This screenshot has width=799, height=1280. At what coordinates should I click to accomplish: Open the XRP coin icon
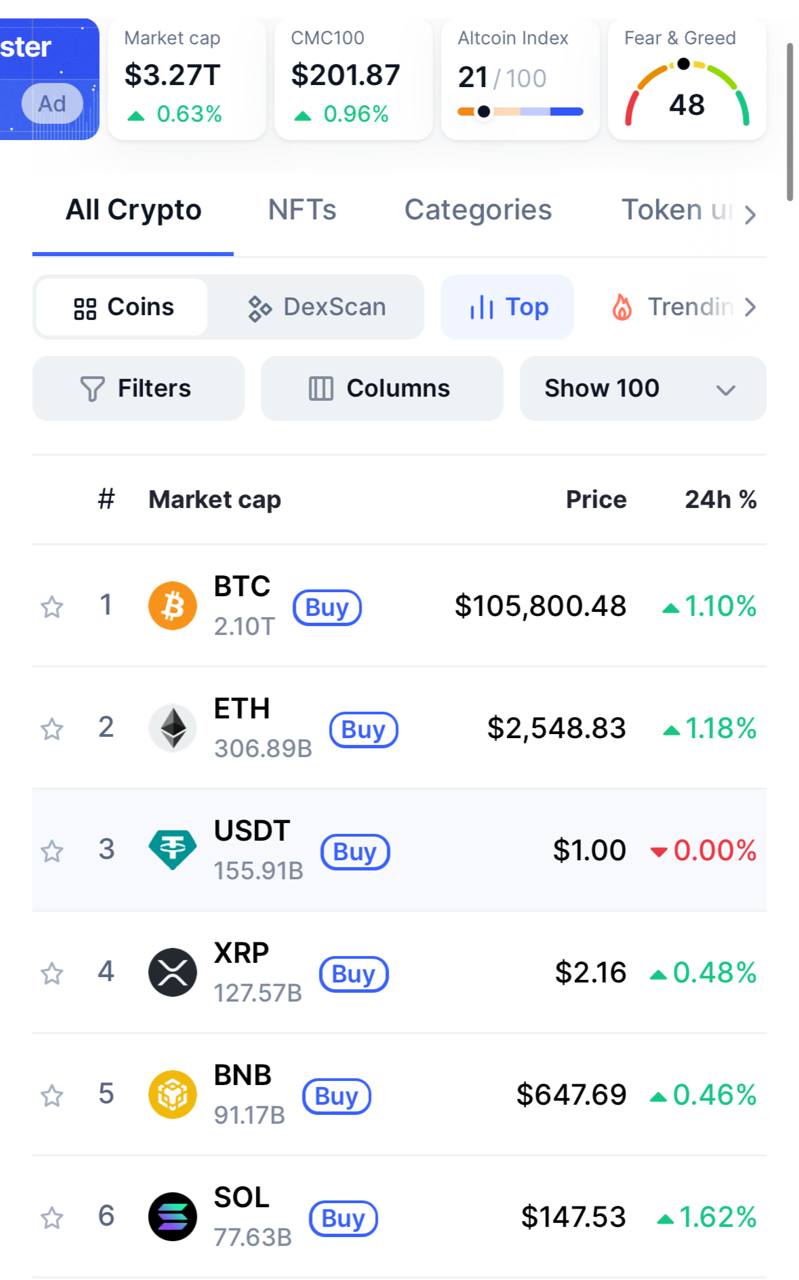coord(173,972)
